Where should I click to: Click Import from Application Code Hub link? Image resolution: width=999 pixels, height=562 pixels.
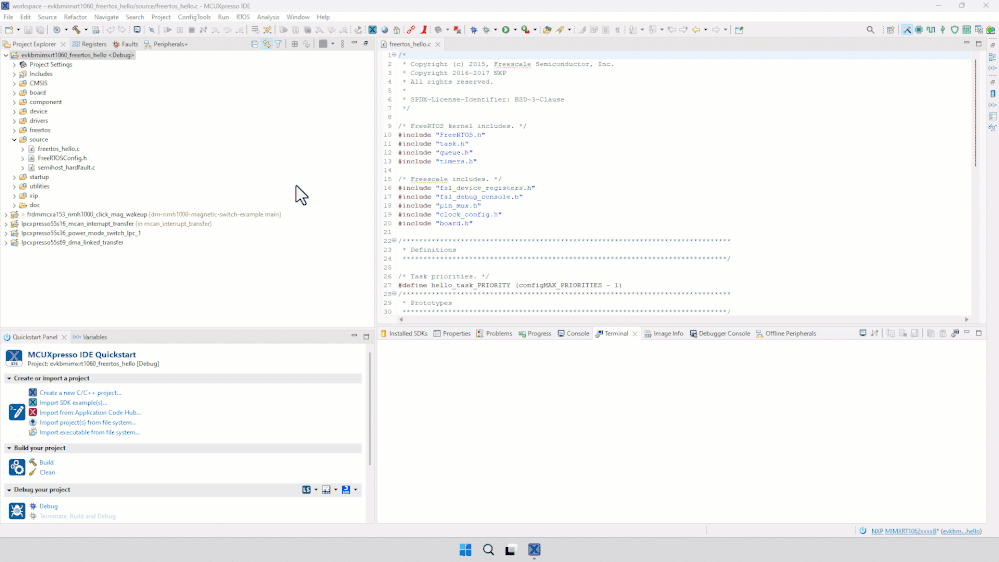(90, 412)
